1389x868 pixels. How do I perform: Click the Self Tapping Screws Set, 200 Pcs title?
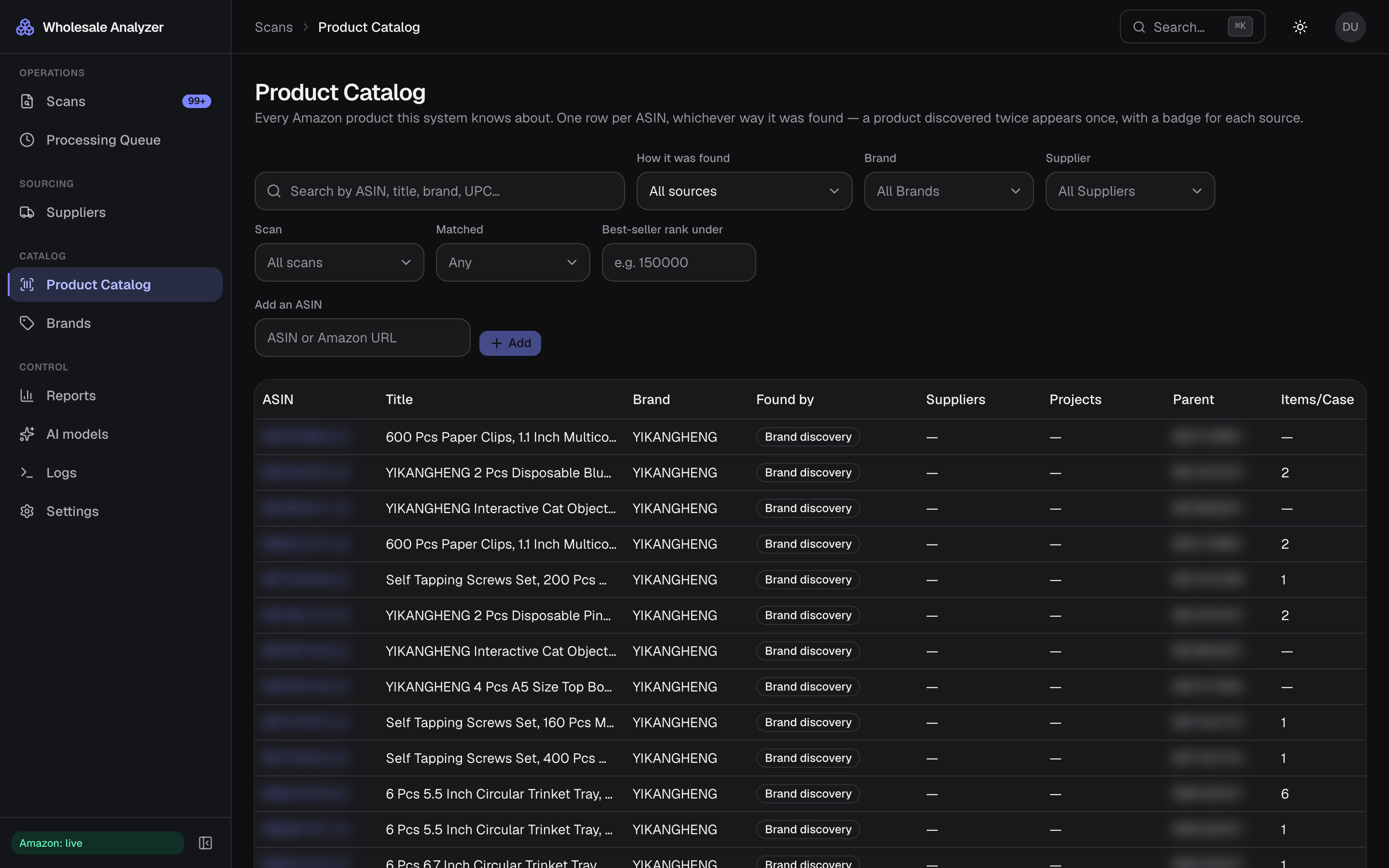point(496,580)
